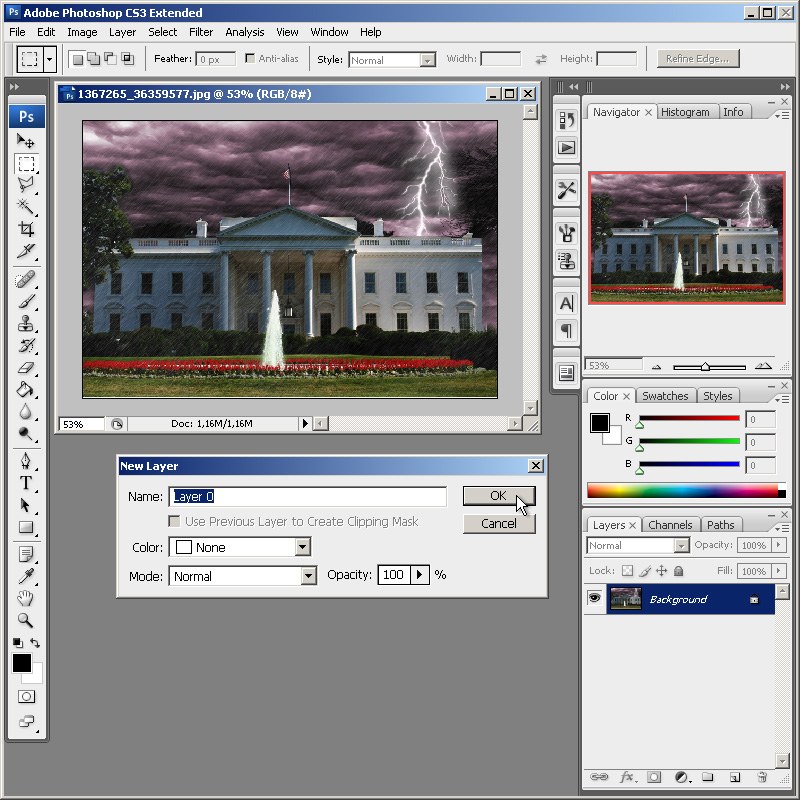
Task: Delete layer with trash icon
Action: 762,777
